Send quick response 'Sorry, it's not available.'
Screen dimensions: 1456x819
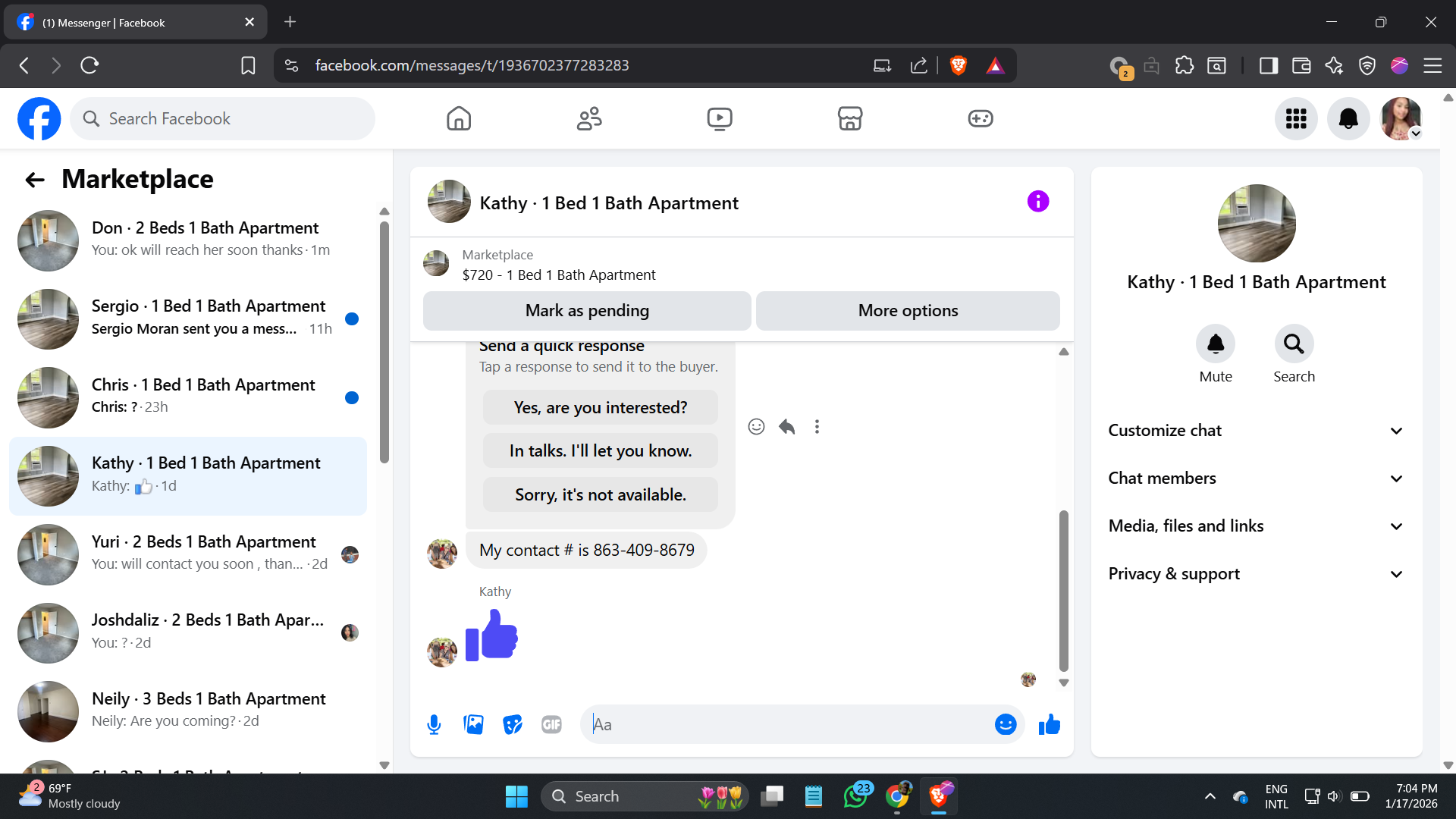(600, 495)
